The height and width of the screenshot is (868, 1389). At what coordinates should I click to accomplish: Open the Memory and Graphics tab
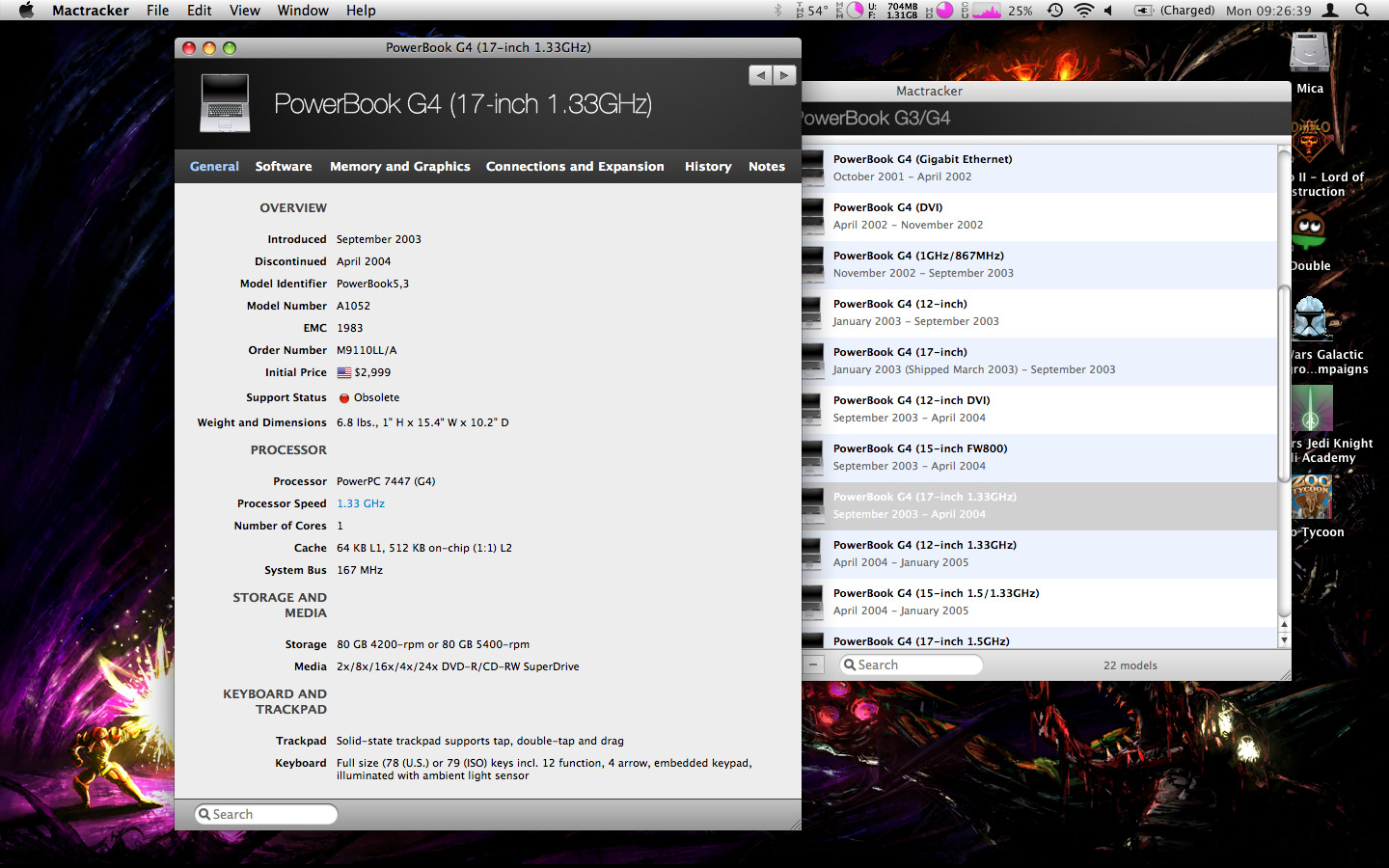click(x=400, y=166)
